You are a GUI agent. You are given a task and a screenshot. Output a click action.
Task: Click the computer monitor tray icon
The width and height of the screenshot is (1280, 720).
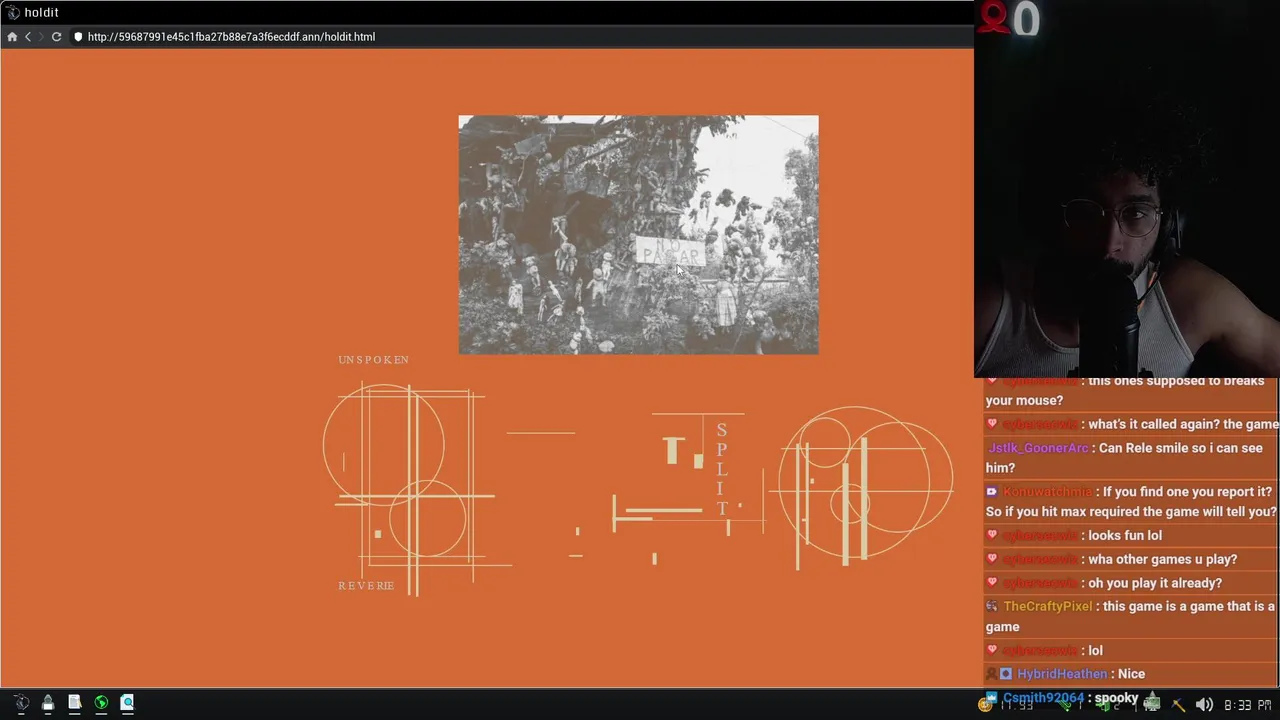tap(1152, 704)
